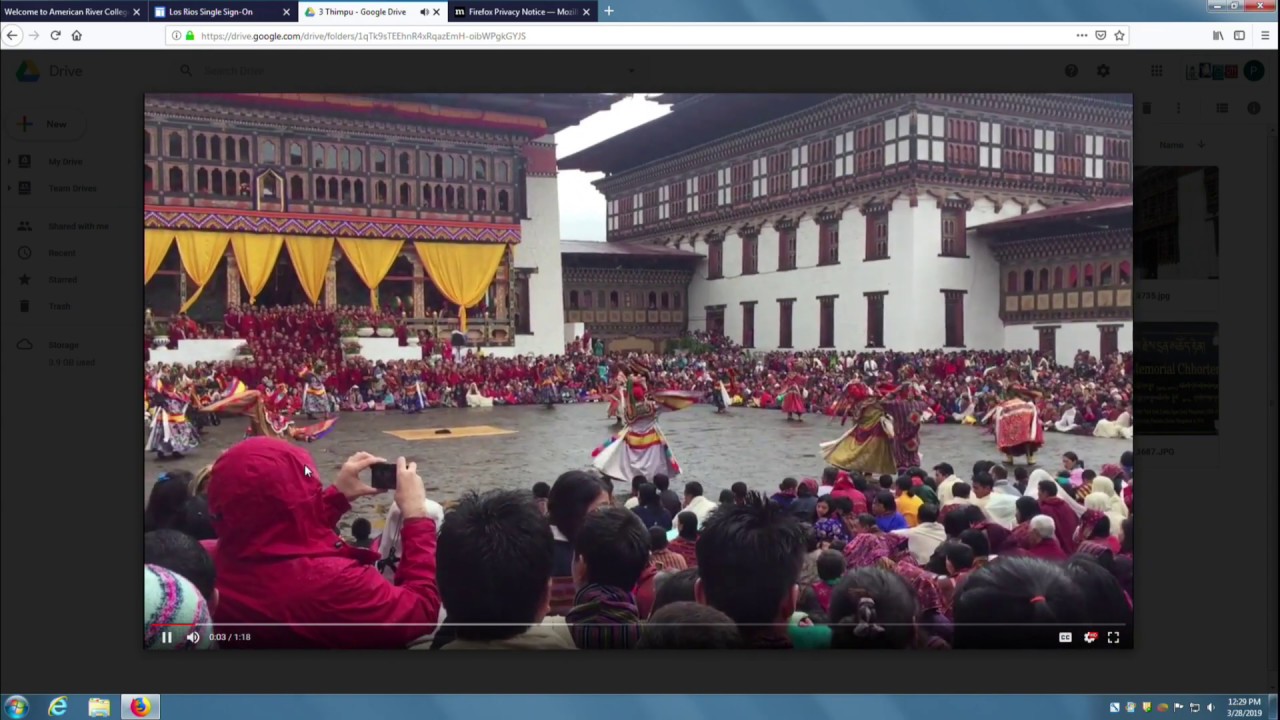Bookmark this page with the star
The width and height of the screenshot is (1280, 720).
point(1119,36)
